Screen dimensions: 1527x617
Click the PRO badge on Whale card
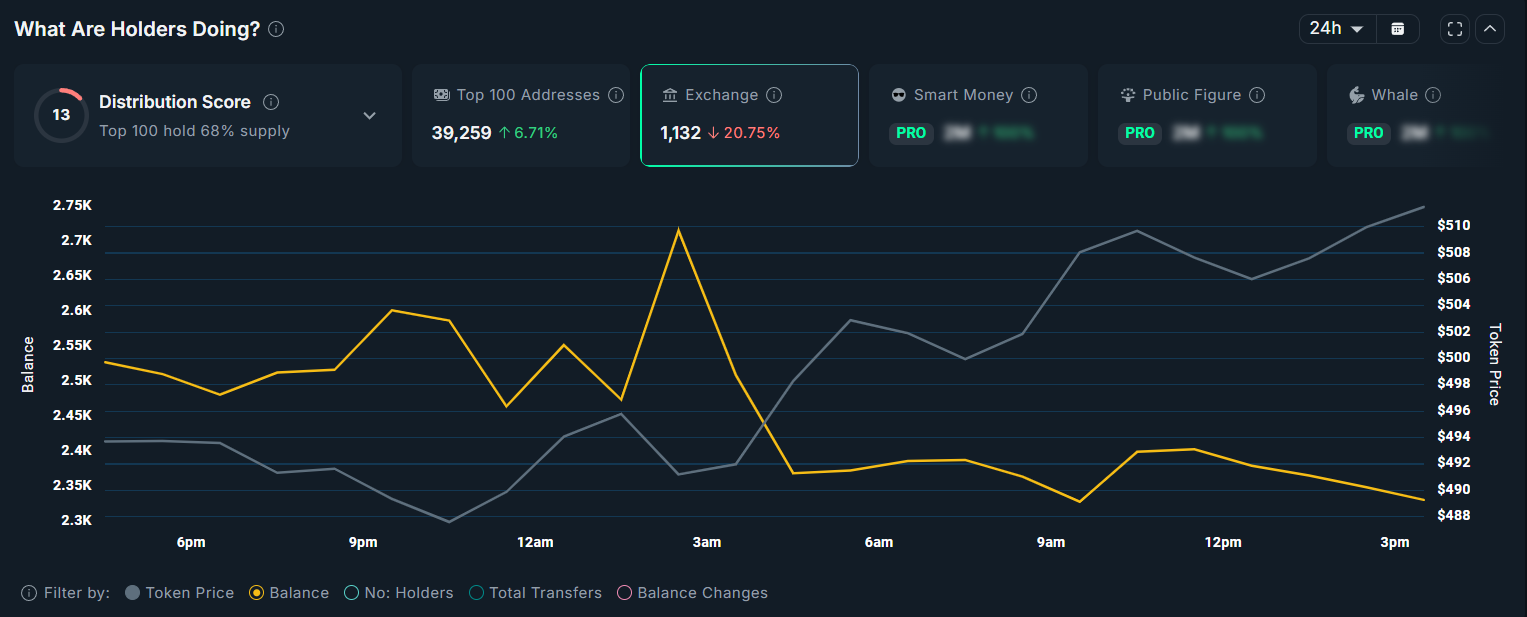[1368, 133]
